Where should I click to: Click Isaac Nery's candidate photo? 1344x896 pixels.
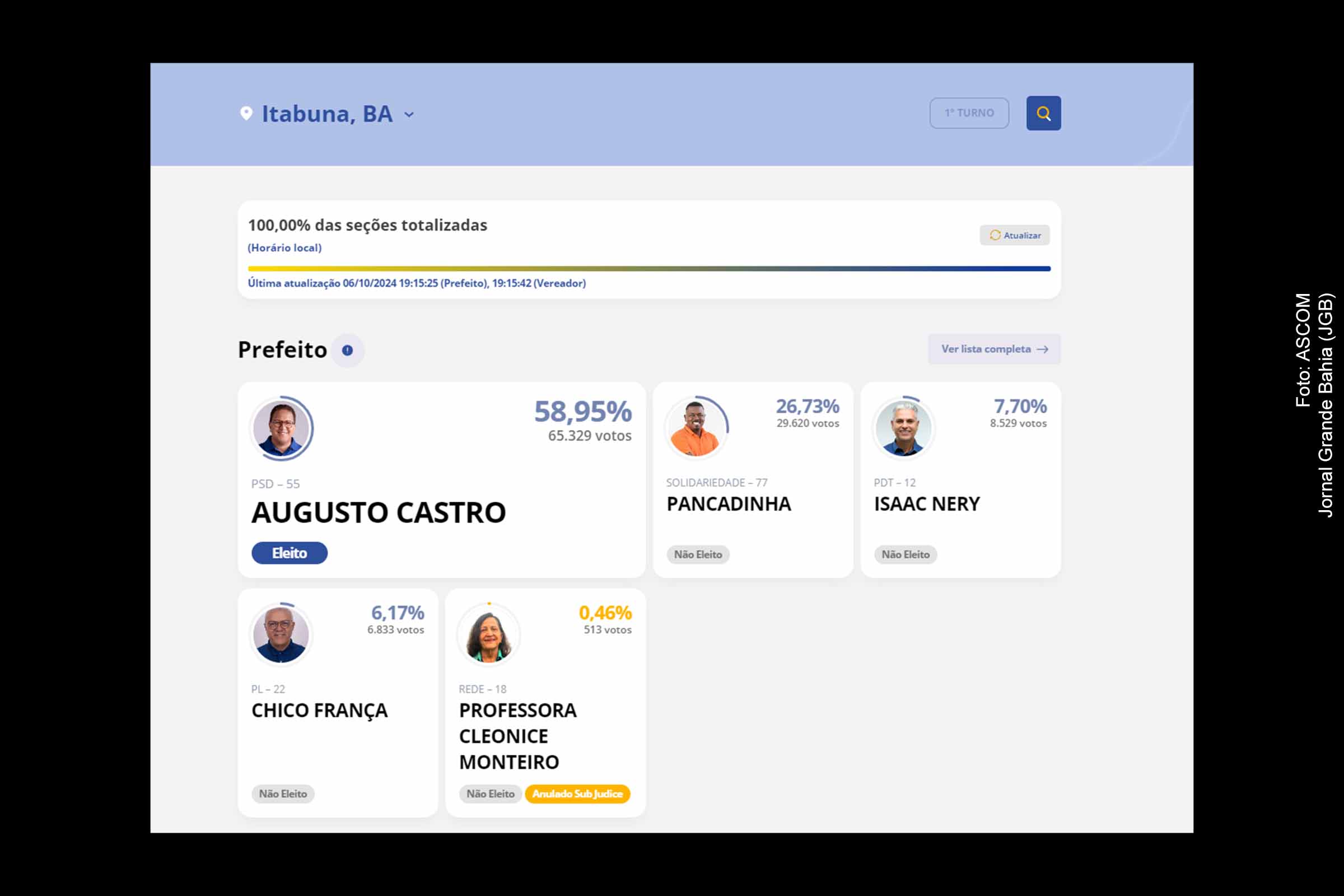click(903, 428)
